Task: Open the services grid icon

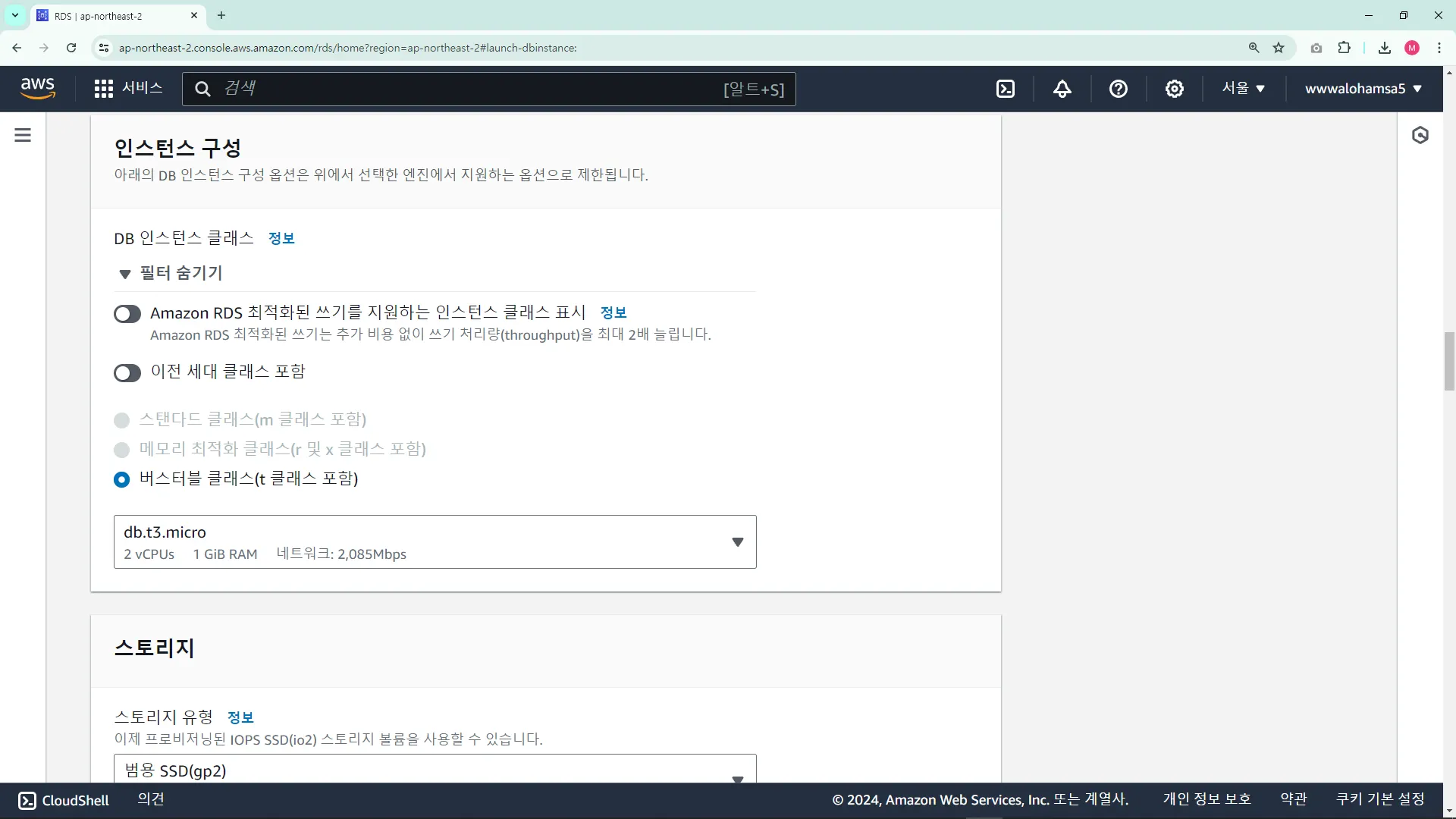Action: click(104, 89)
